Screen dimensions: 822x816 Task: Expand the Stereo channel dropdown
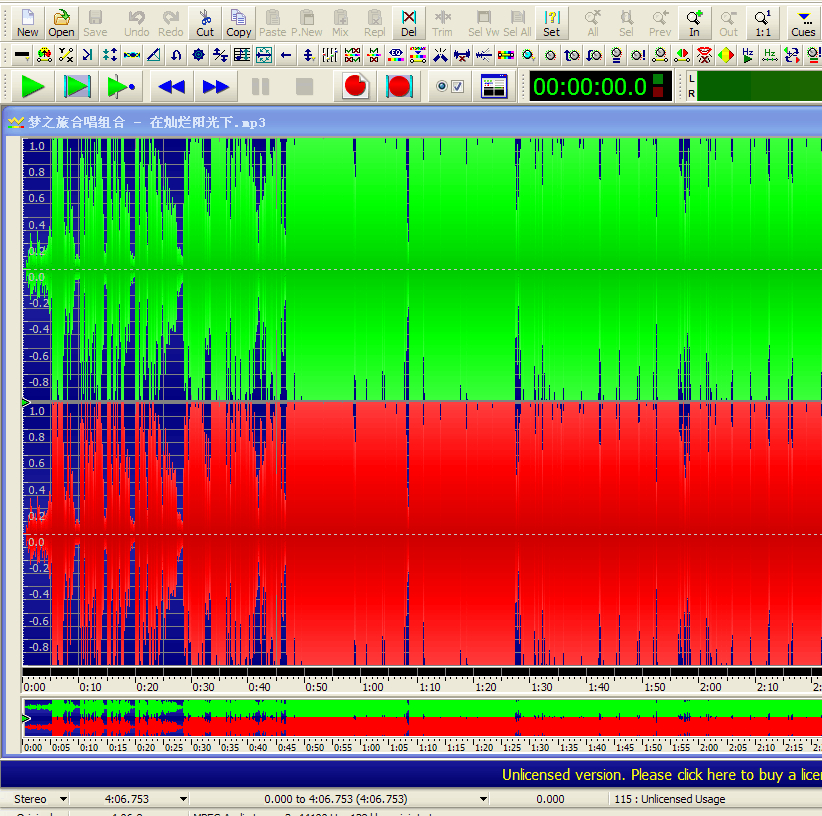click(64, 799)
